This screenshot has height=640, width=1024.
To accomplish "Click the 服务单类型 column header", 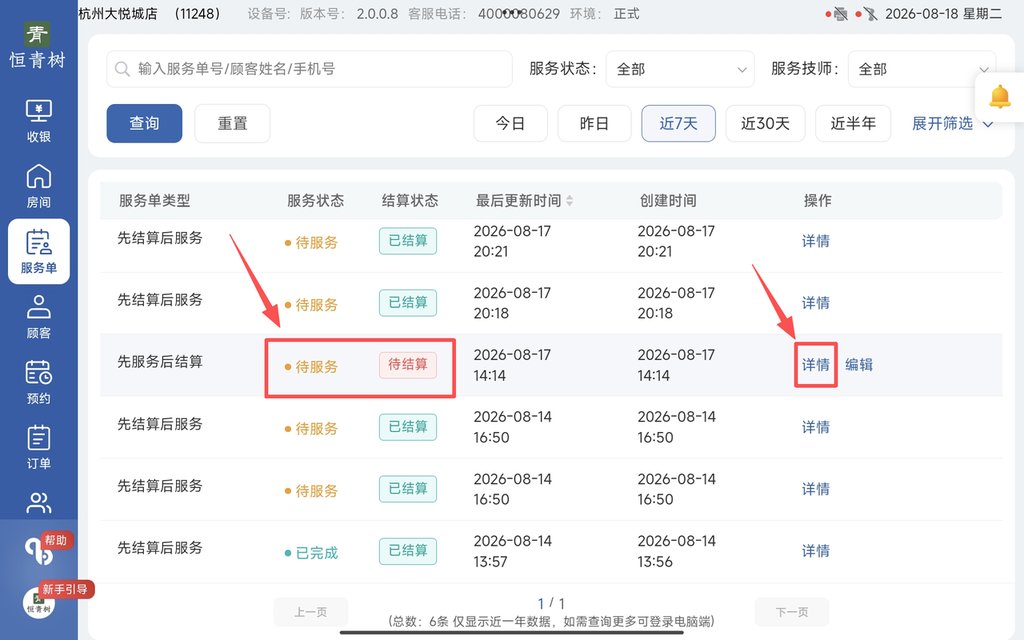I will 154,201.
